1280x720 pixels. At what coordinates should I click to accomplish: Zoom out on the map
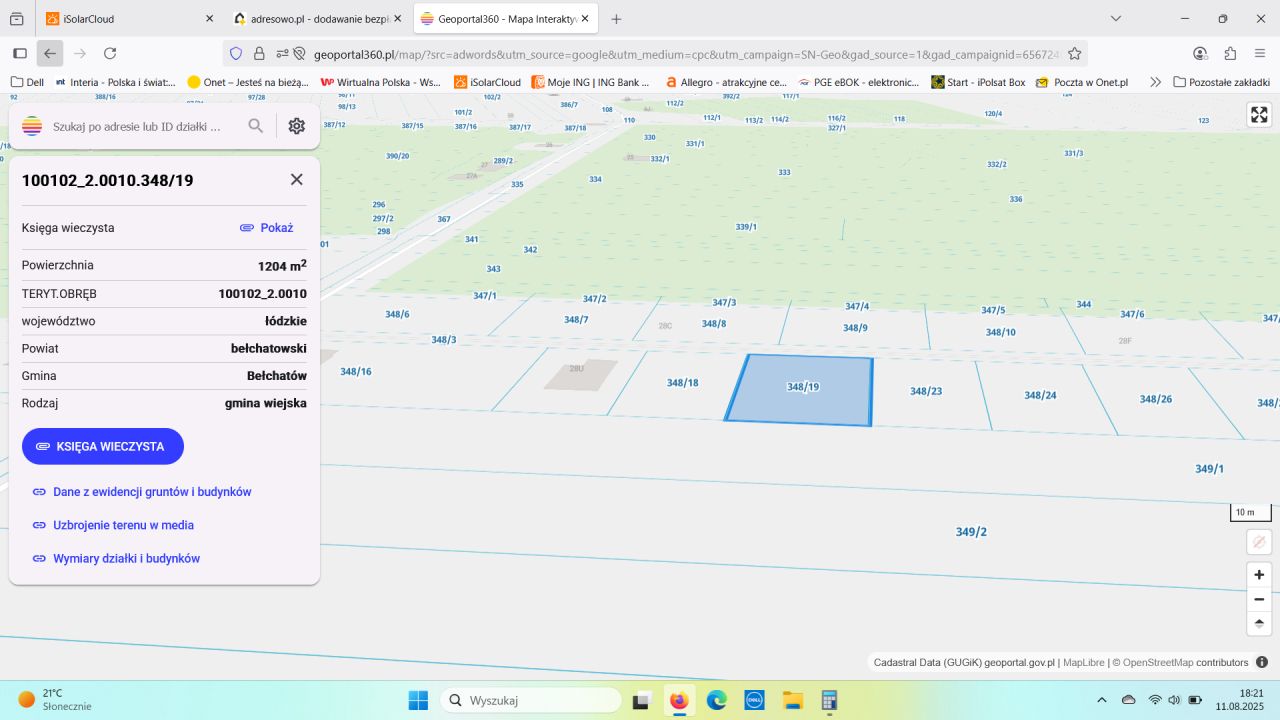click(x=1259, y=599)
